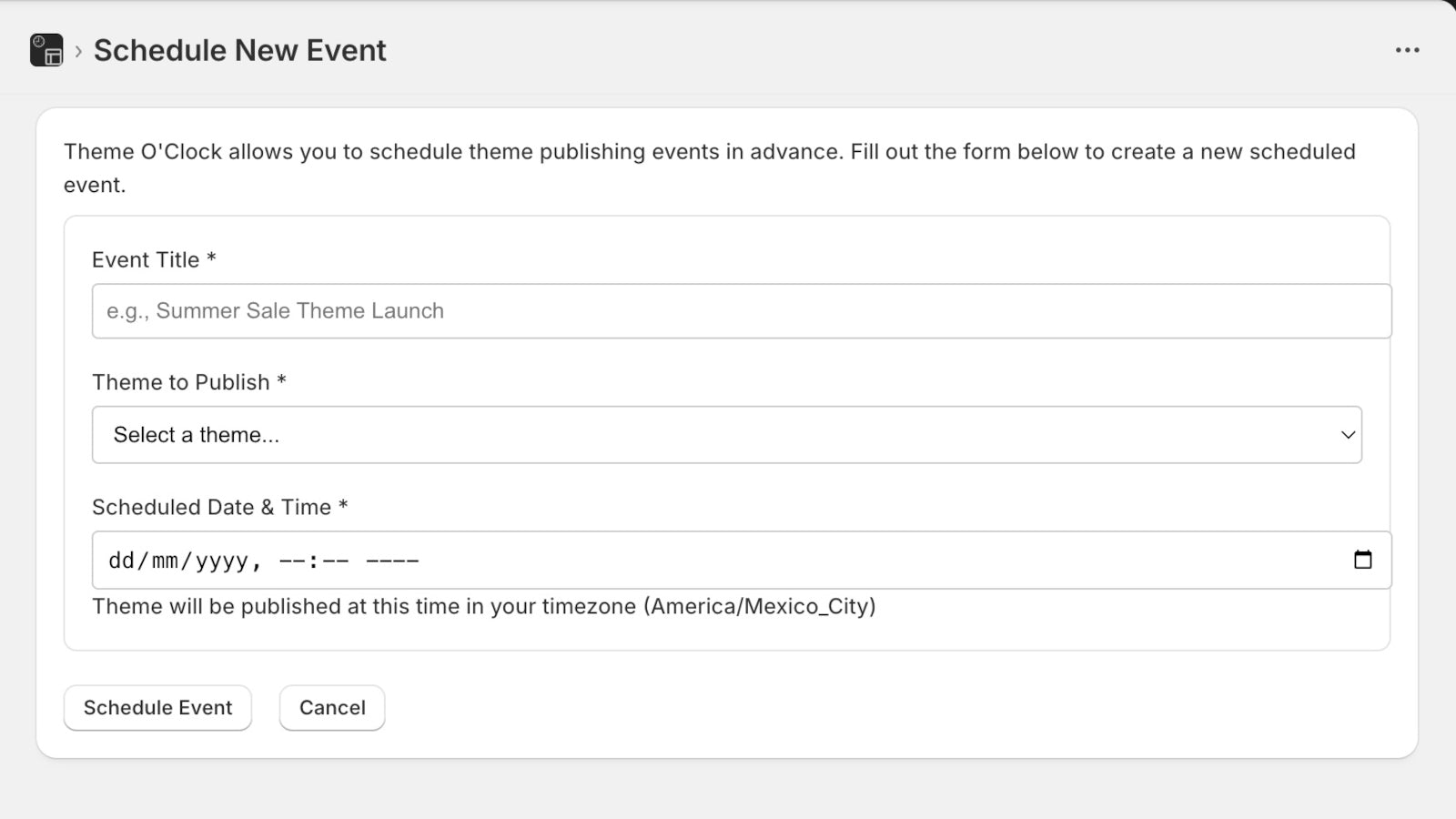Click the three-dot overflow menu icon

1407,50
